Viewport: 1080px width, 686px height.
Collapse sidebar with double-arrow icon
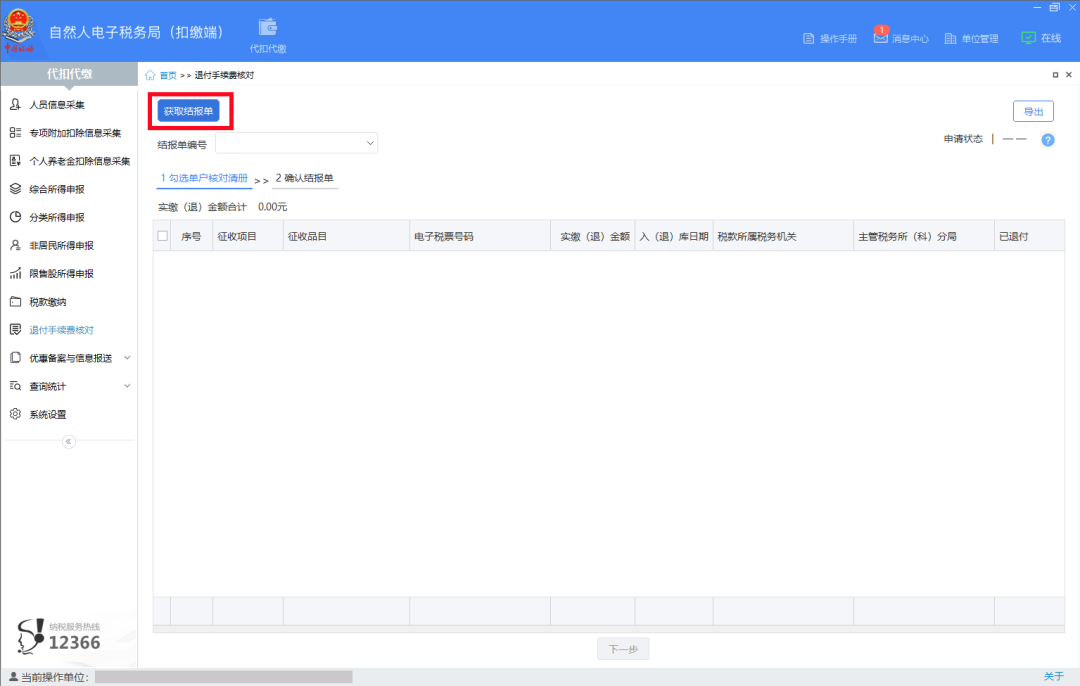68,441
